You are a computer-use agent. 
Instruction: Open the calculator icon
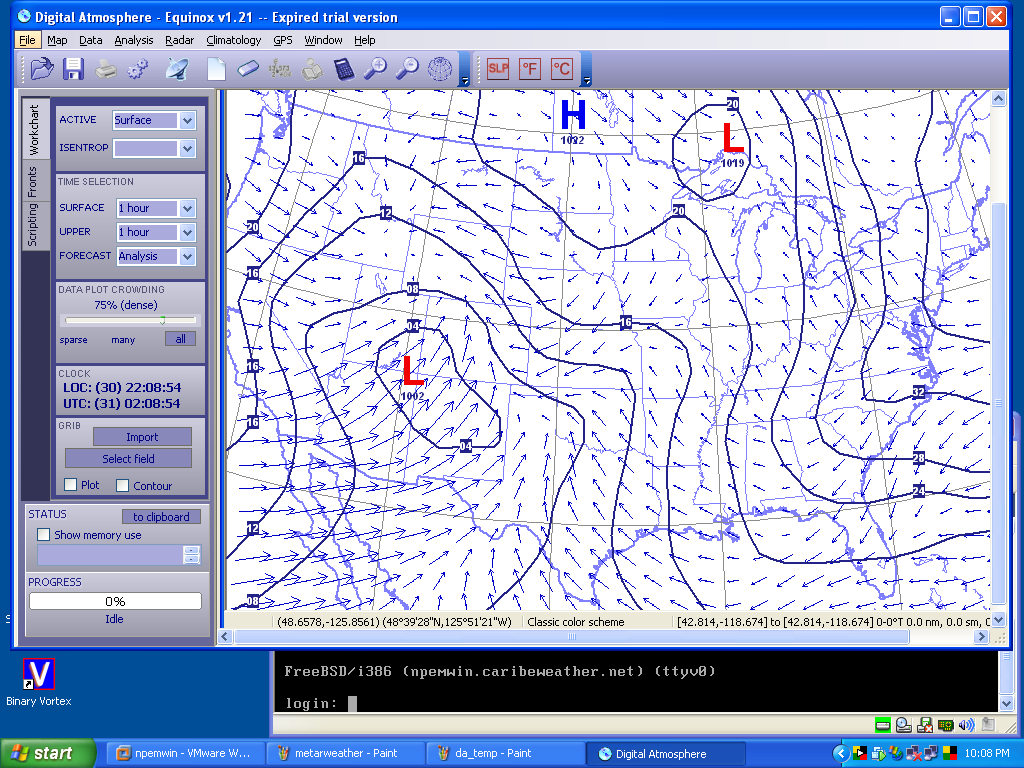point(344,69)
